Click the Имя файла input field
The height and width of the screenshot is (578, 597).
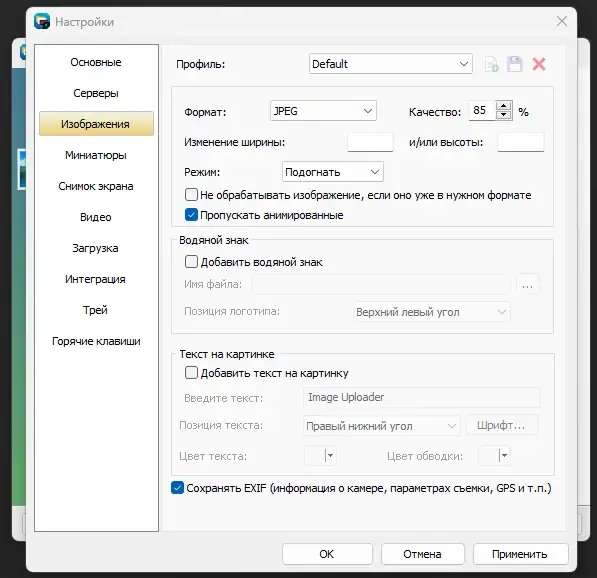381,284
